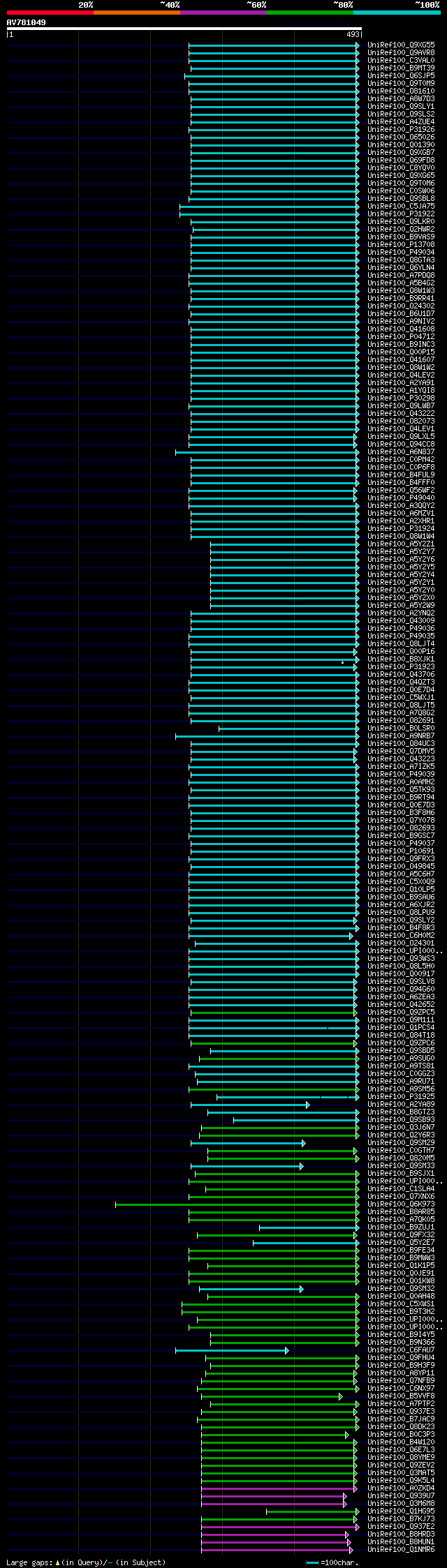Select hit label UniRef100_P31922

[x=401, y=214]
